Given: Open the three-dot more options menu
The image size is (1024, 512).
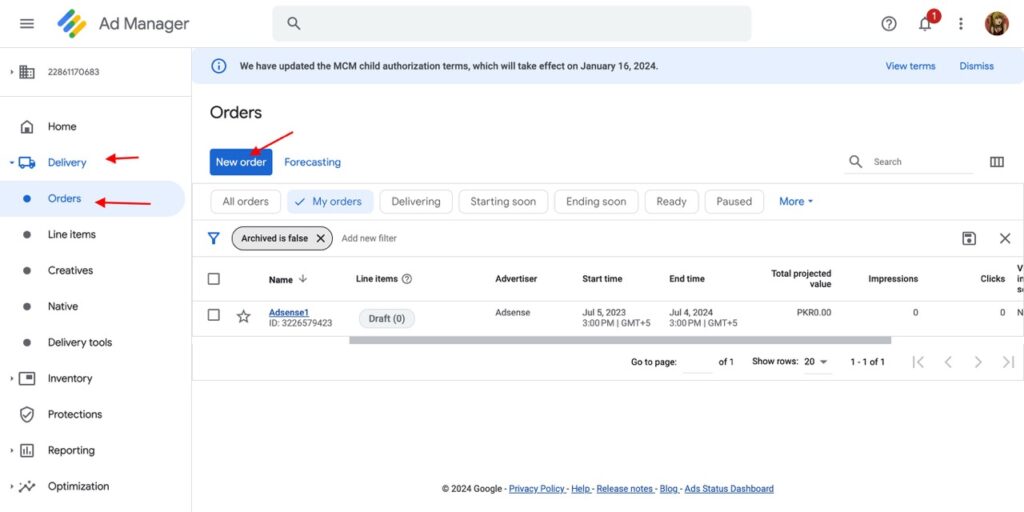Looking at the screenshot, I should (x=961, y=24).
